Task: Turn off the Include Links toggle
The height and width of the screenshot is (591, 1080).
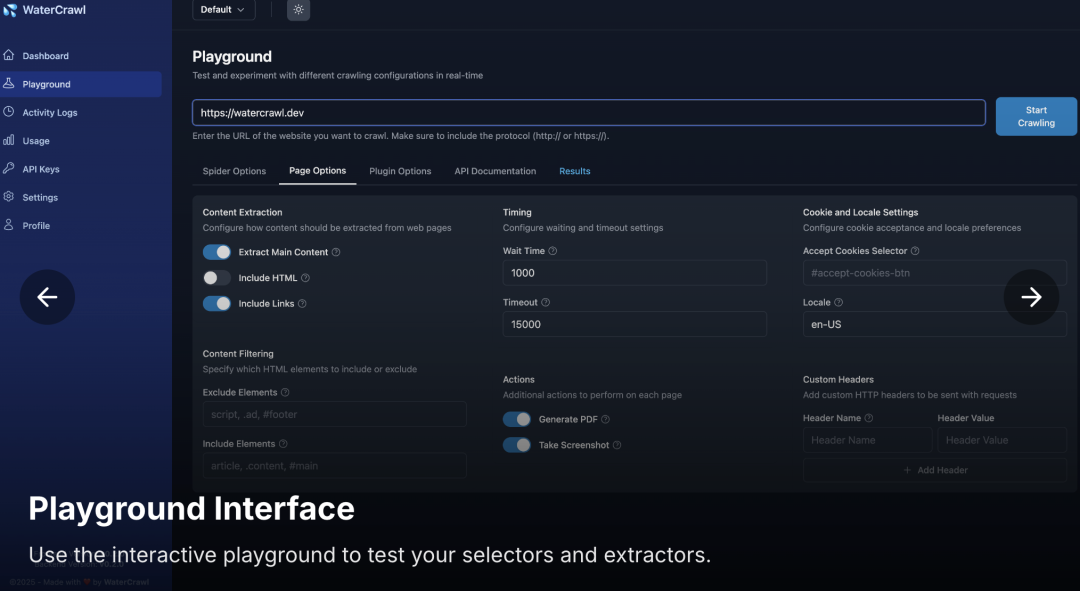Action: [217, 303]
